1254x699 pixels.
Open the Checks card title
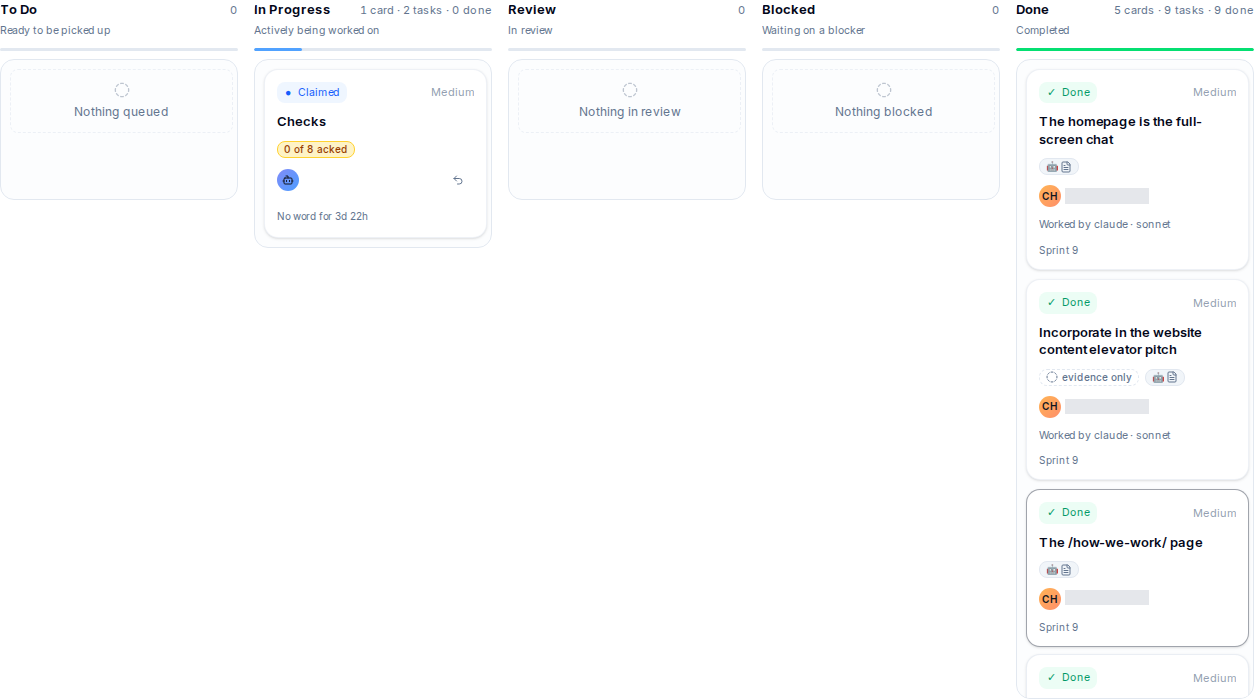[x=302, y=122]
